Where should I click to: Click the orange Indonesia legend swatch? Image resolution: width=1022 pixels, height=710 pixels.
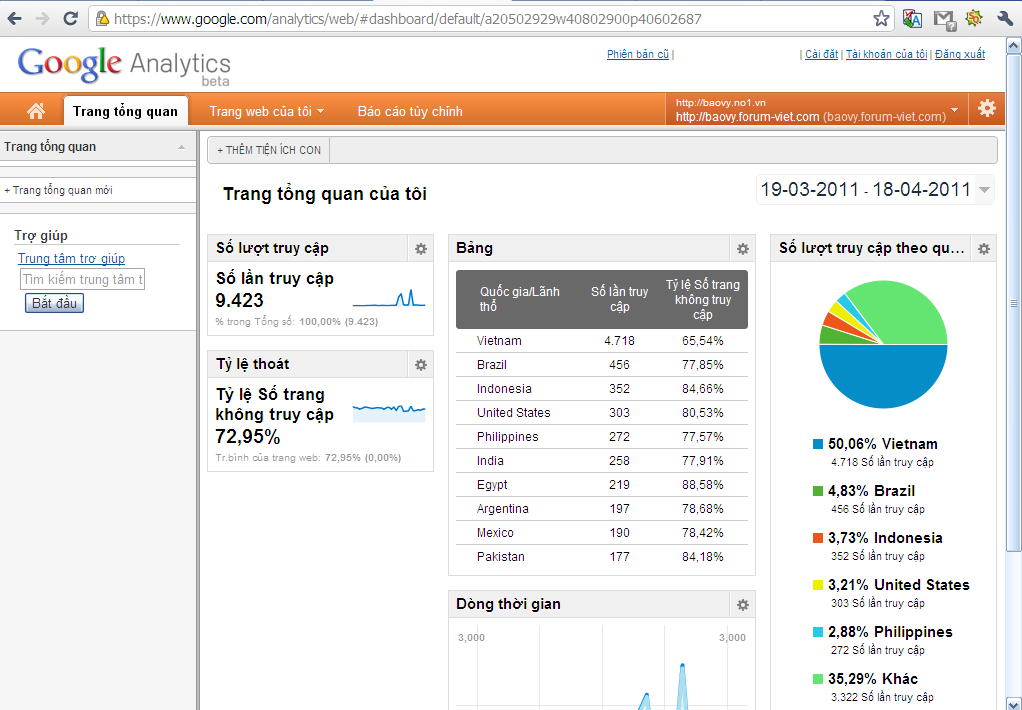[818, 539]
